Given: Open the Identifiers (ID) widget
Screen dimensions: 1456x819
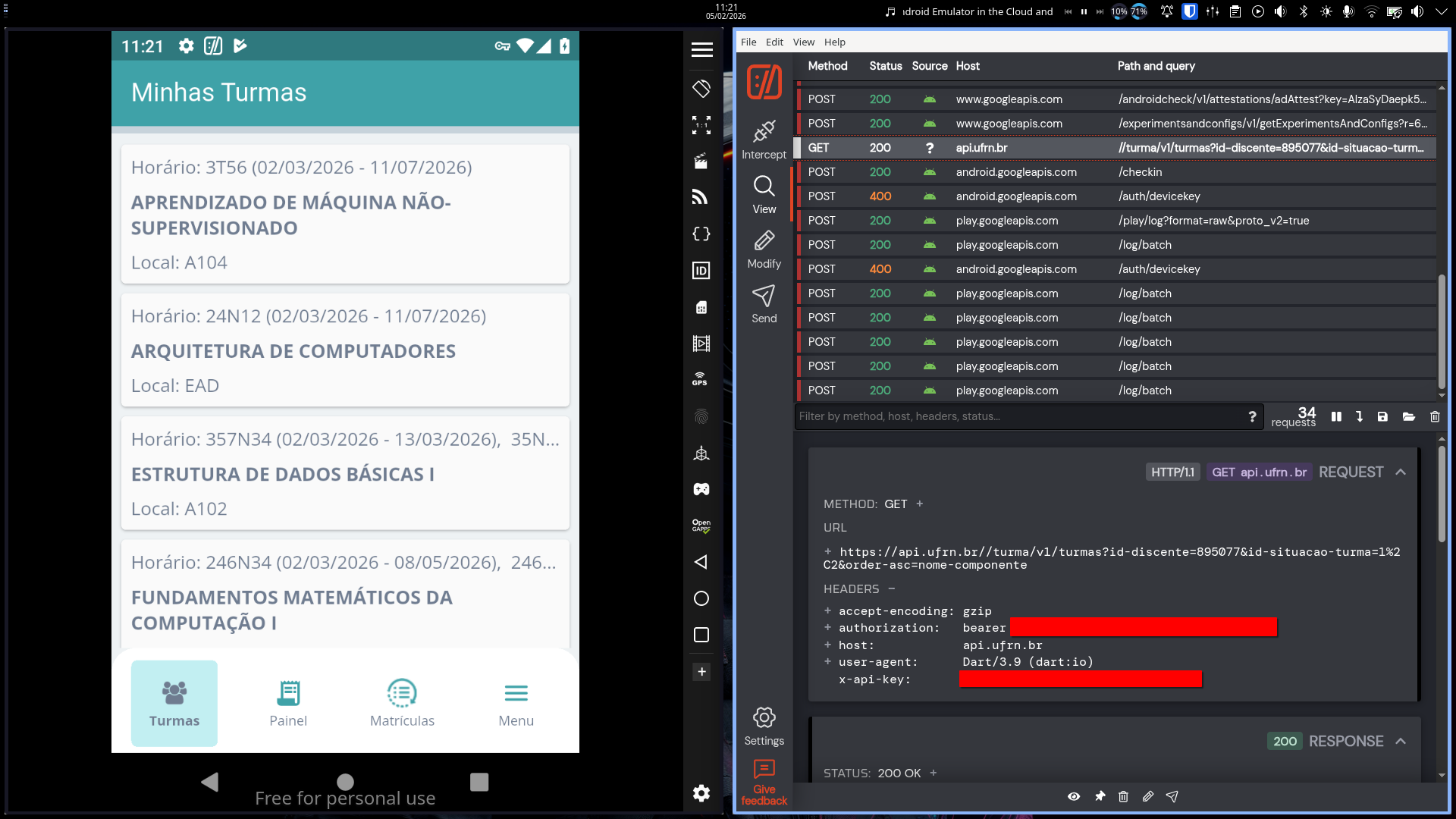Looking at the screenshot, I should [701, 271].
